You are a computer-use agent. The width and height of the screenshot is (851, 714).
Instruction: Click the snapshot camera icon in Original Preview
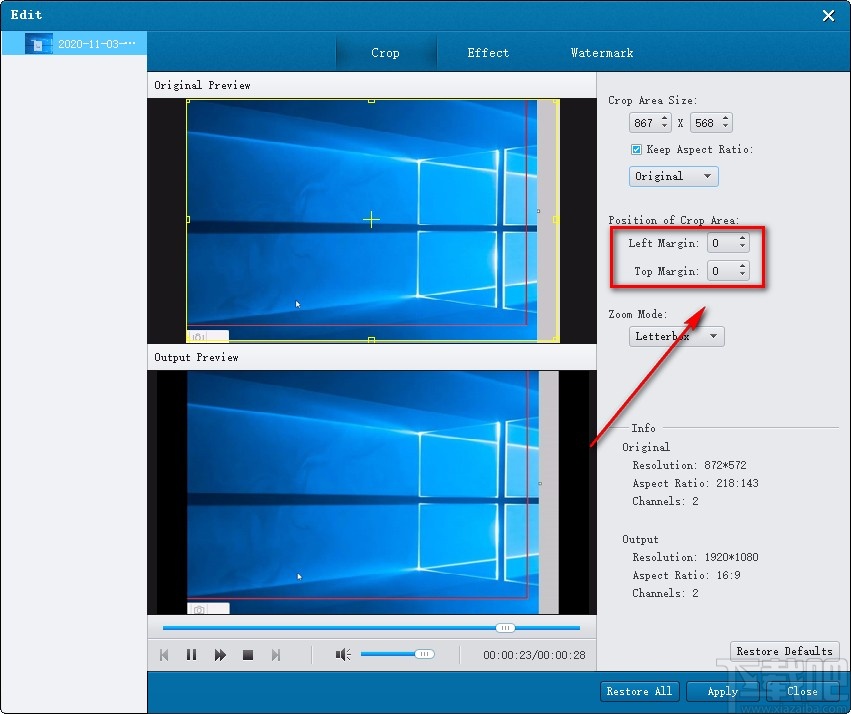(x=199, y=337)
